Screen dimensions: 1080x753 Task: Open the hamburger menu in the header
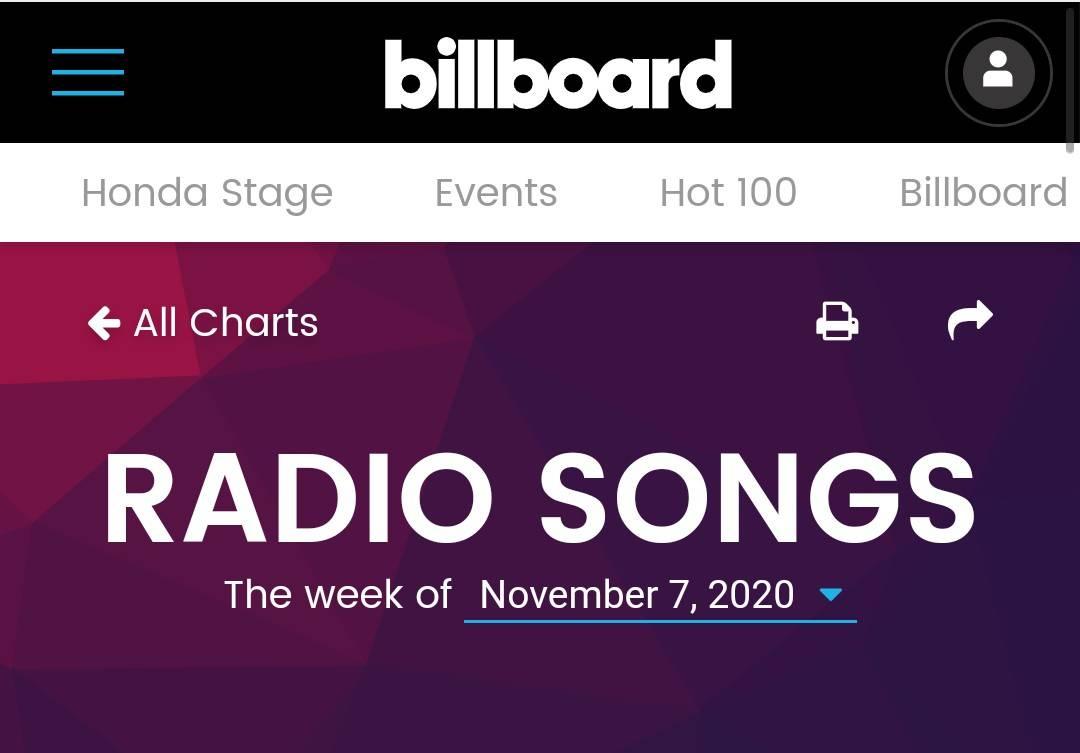click(87, 72)
